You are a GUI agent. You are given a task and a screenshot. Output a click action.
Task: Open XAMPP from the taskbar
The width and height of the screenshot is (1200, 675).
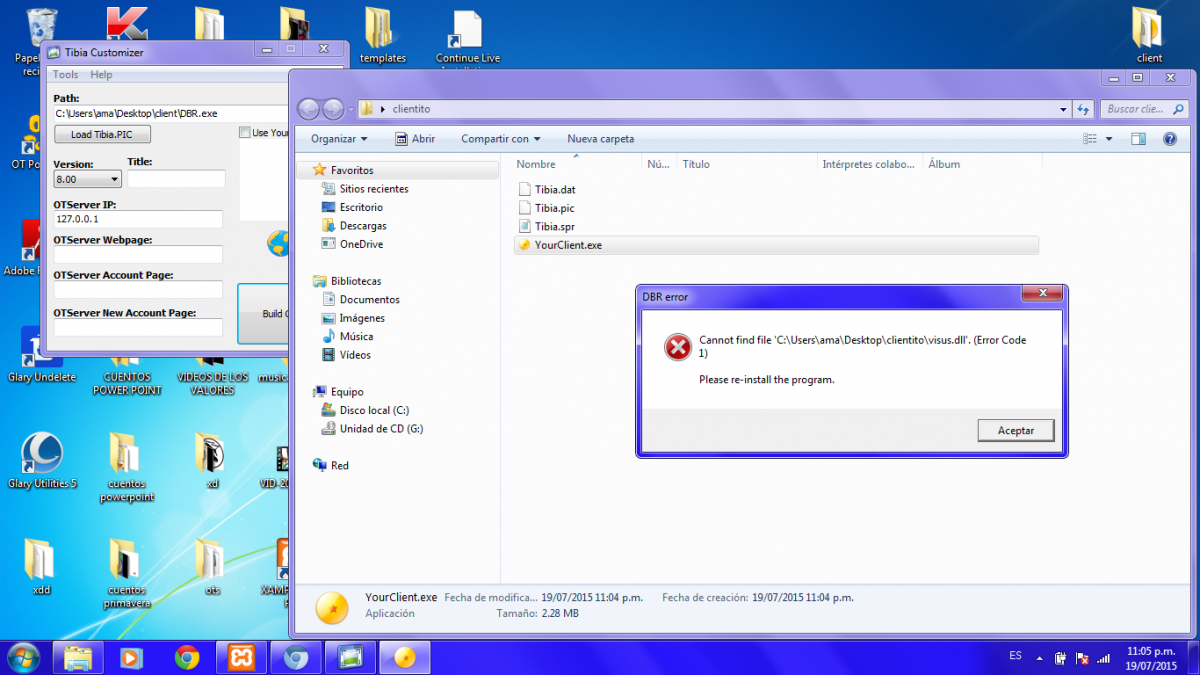241,657
